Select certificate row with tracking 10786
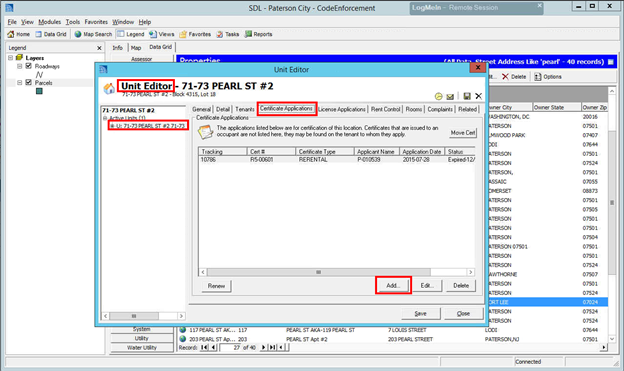624x371 pixels. coord(337,159)
